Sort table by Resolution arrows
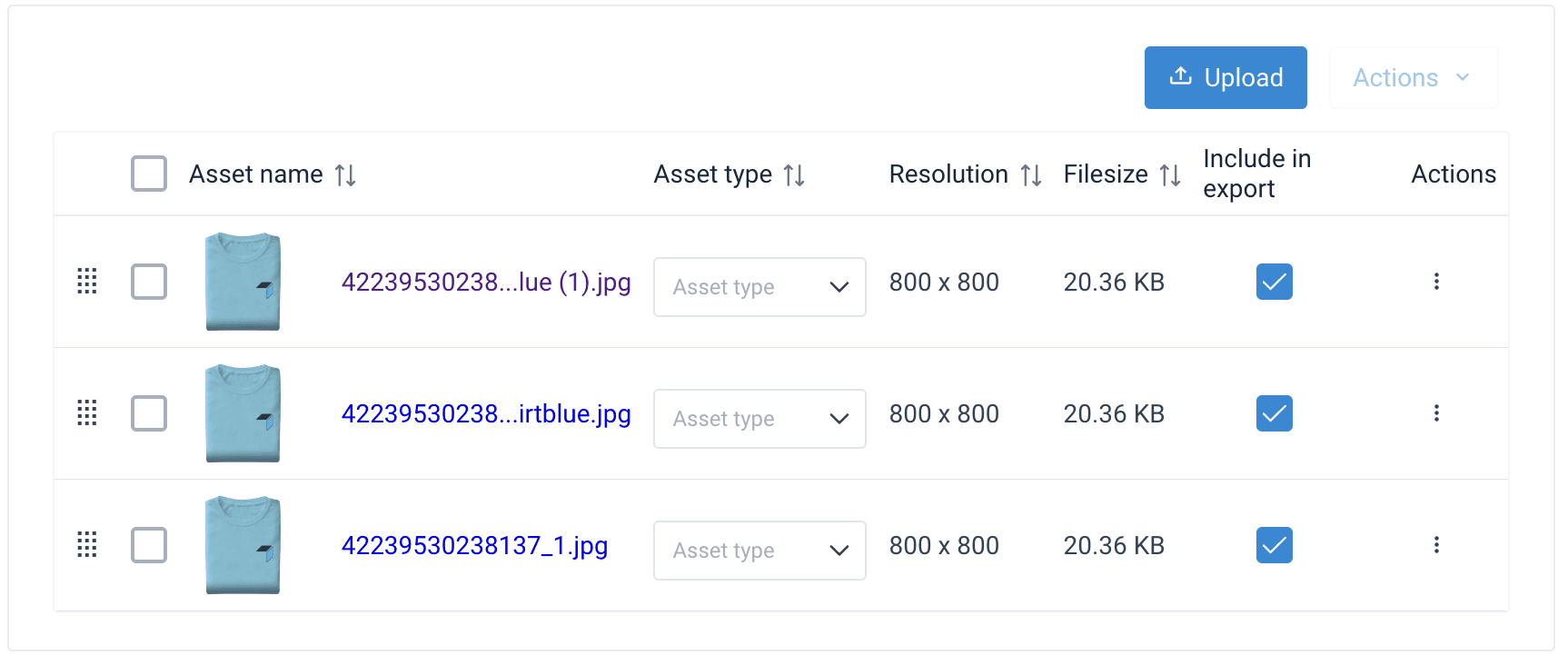 (1030, 174)
